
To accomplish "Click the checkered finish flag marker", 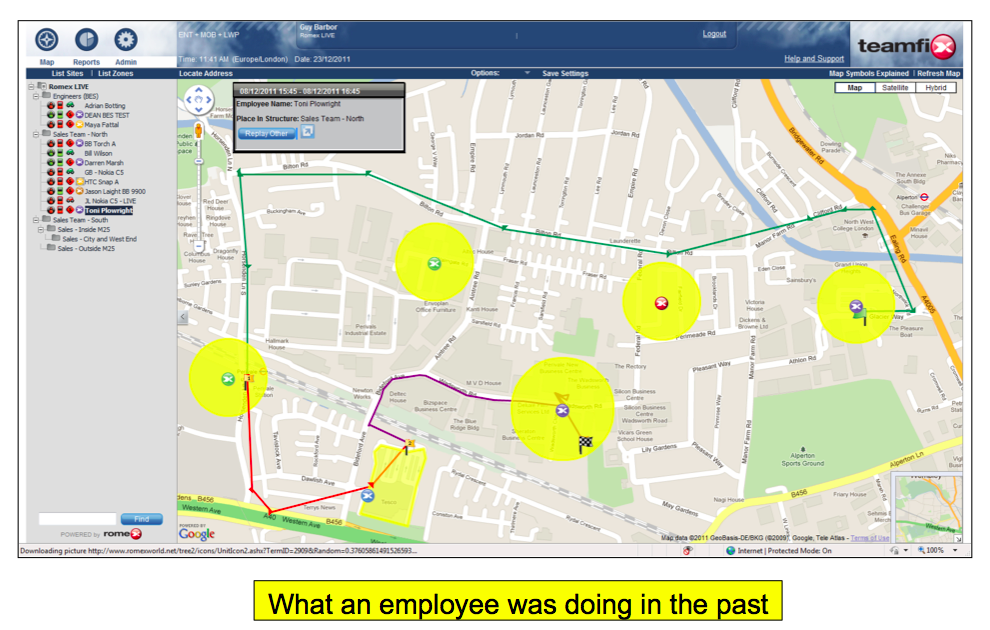I will pos(585,444).
